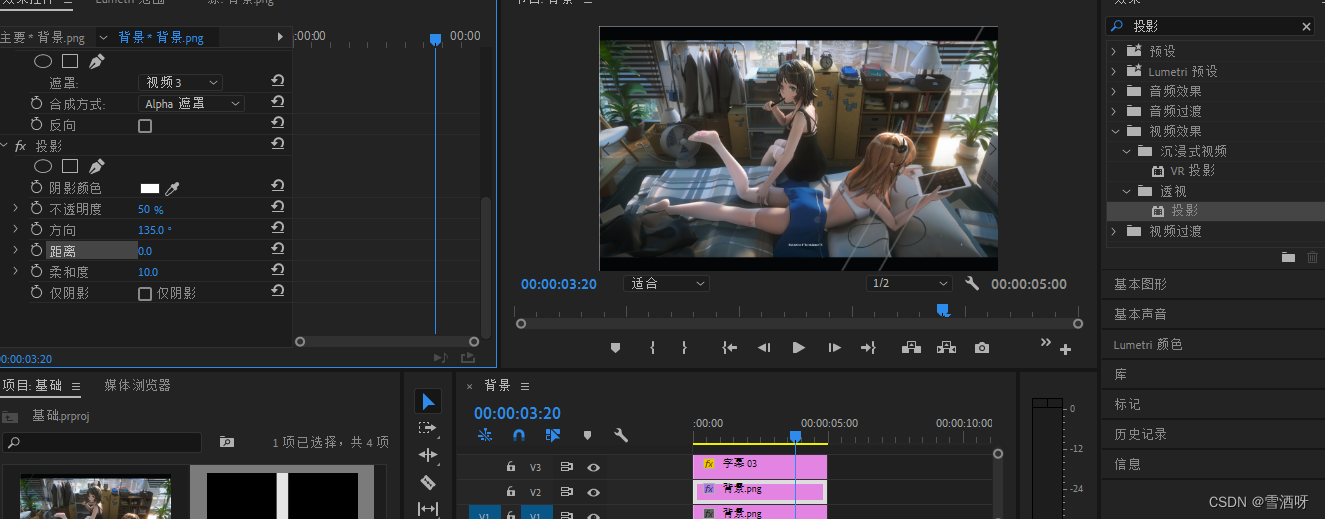Image resolution: width=1325 pixels, height=519 pixels.
Task: Click the rectangle mask tool under 投影 effect
Action: (x=70, y=166)
